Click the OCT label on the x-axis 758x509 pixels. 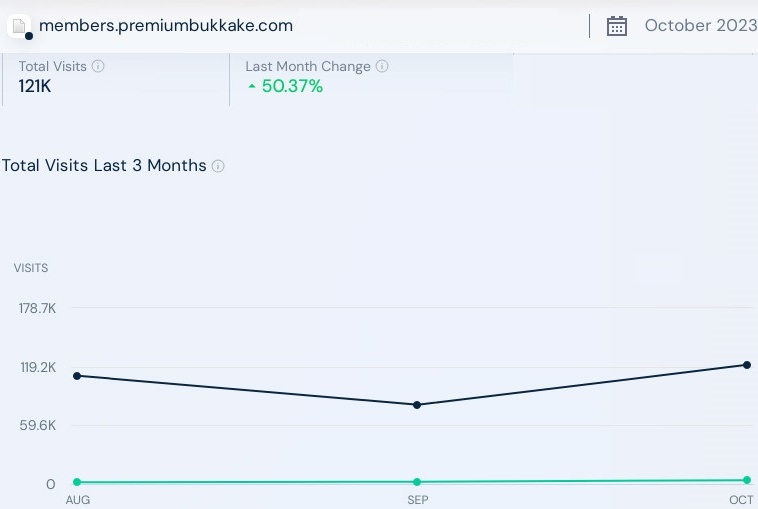coord(741,500)
